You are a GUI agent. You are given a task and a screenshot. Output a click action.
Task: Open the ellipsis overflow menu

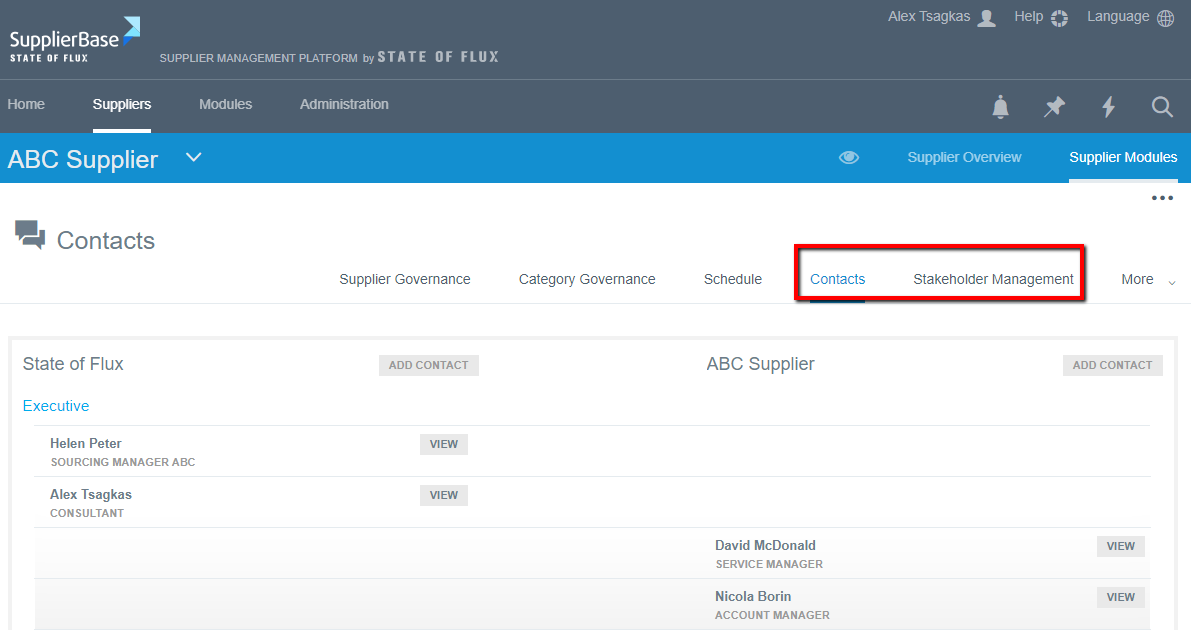pyautogui.click(x=1162, y=198)
